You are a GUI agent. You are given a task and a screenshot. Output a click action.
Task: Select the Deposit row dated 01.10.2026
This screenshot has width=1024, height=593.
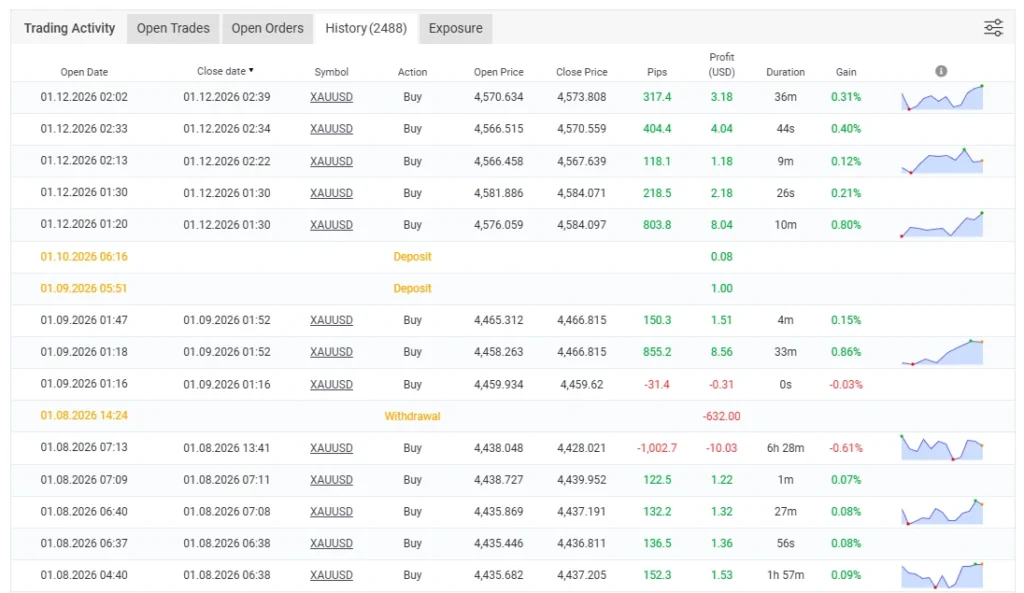pyautogui.click(x=412, y=257)
